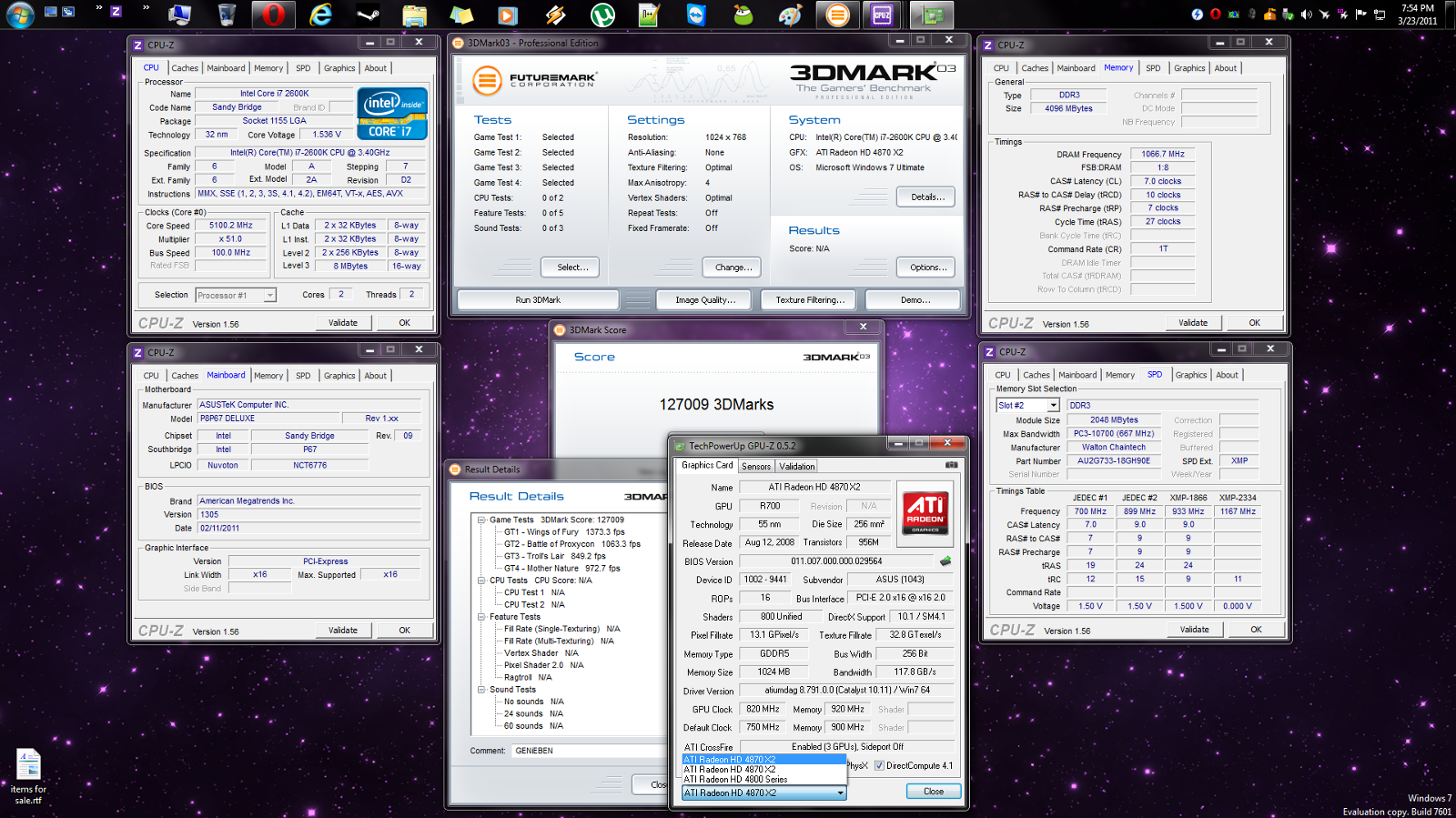Open the media player orange play icon
Screen dimensions: 1456x818
tap(508, 15)
